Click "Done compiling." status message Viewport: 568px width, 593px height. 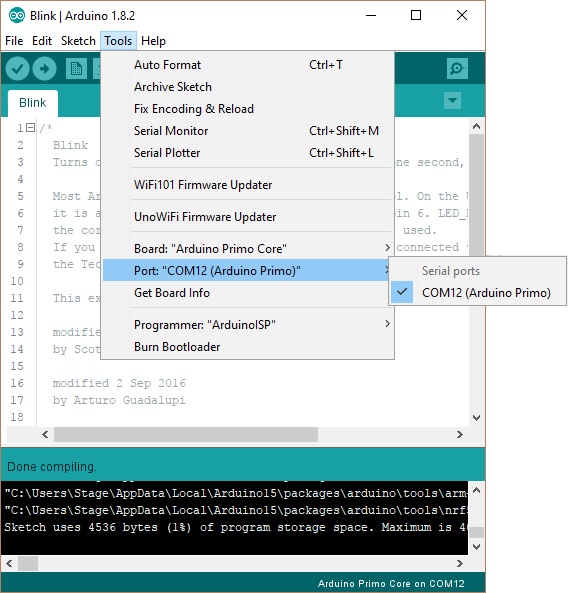point(52,467)
